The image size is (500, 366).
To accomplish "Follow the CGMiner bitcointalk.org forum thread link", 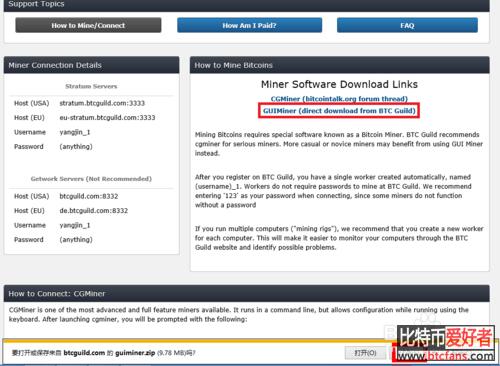I will (339, 99).
